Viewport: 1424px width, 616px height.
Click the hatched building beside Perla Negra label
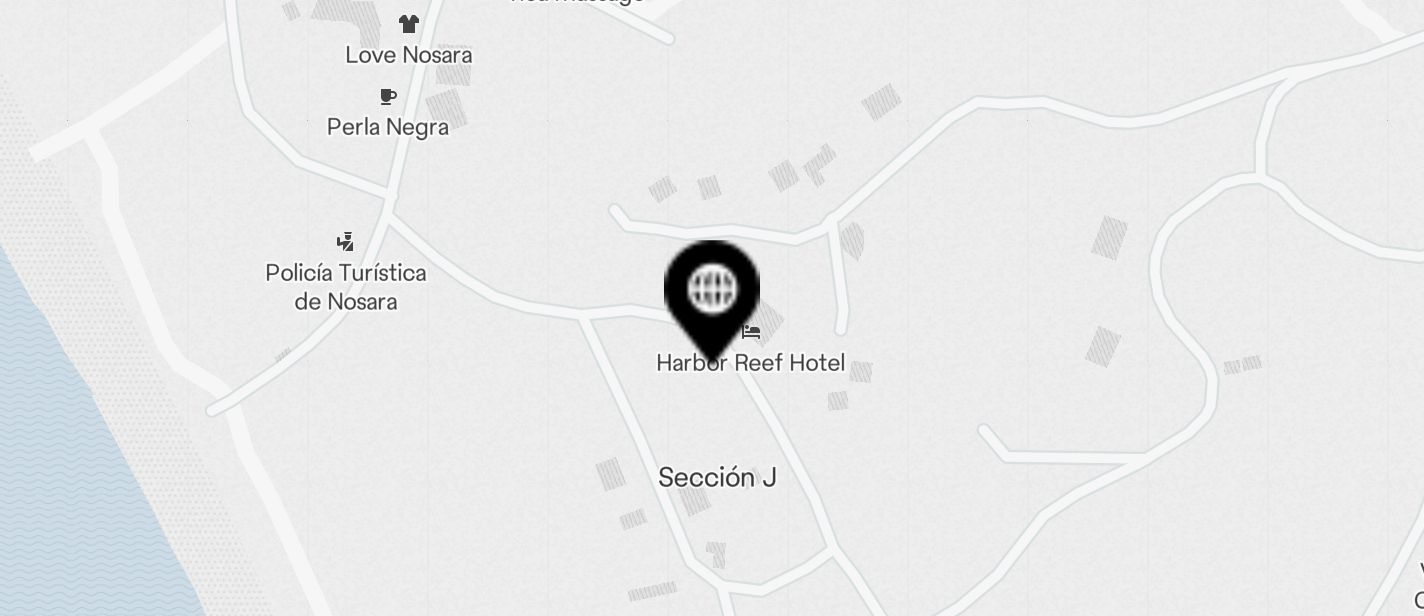click(x=445, y=106)
